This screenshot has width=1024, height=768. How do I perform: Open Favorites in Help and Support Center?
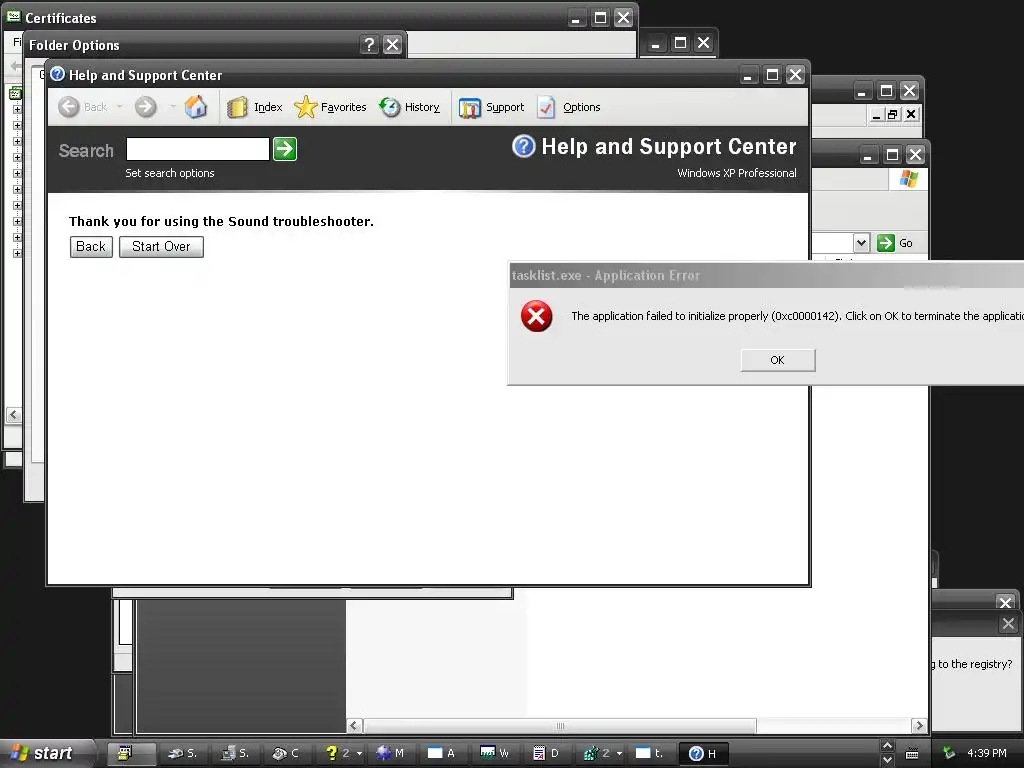(x=330, y=107)
